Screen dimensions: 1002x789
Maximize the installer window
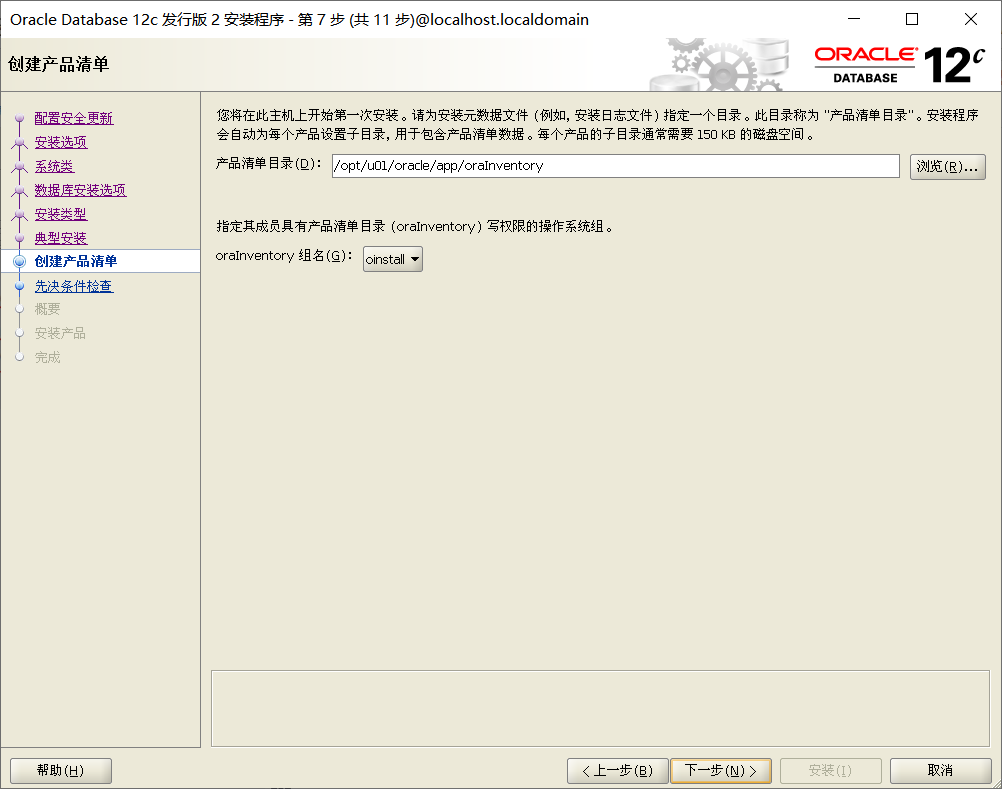coord(912,19)
